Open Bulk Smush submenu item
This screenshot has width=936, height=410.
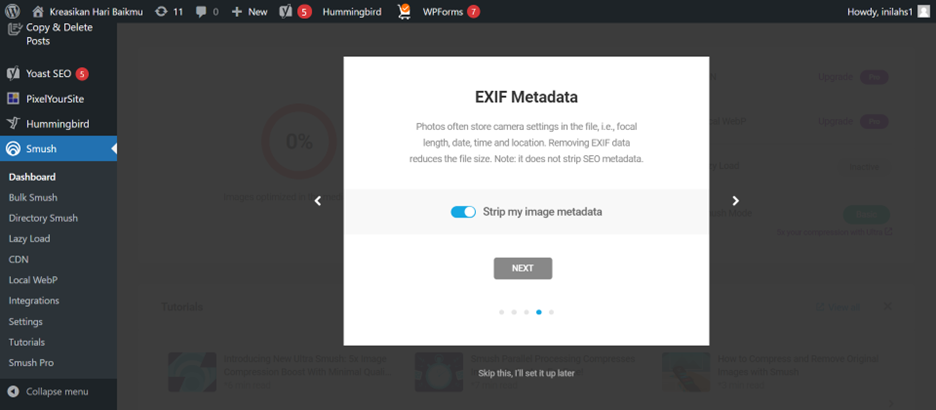pyautogui.click(x=33, y=198)
